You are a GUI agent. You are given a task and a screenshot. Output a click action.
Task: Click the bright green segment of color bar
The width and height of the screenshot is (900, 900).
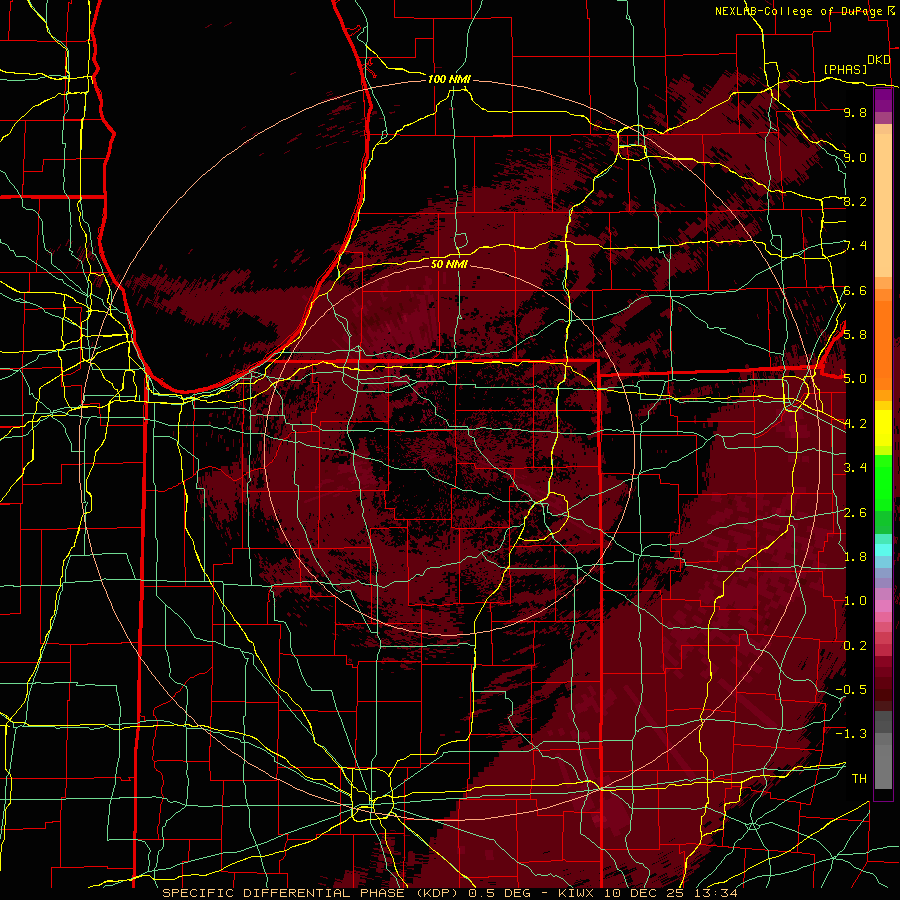(883, 482)
